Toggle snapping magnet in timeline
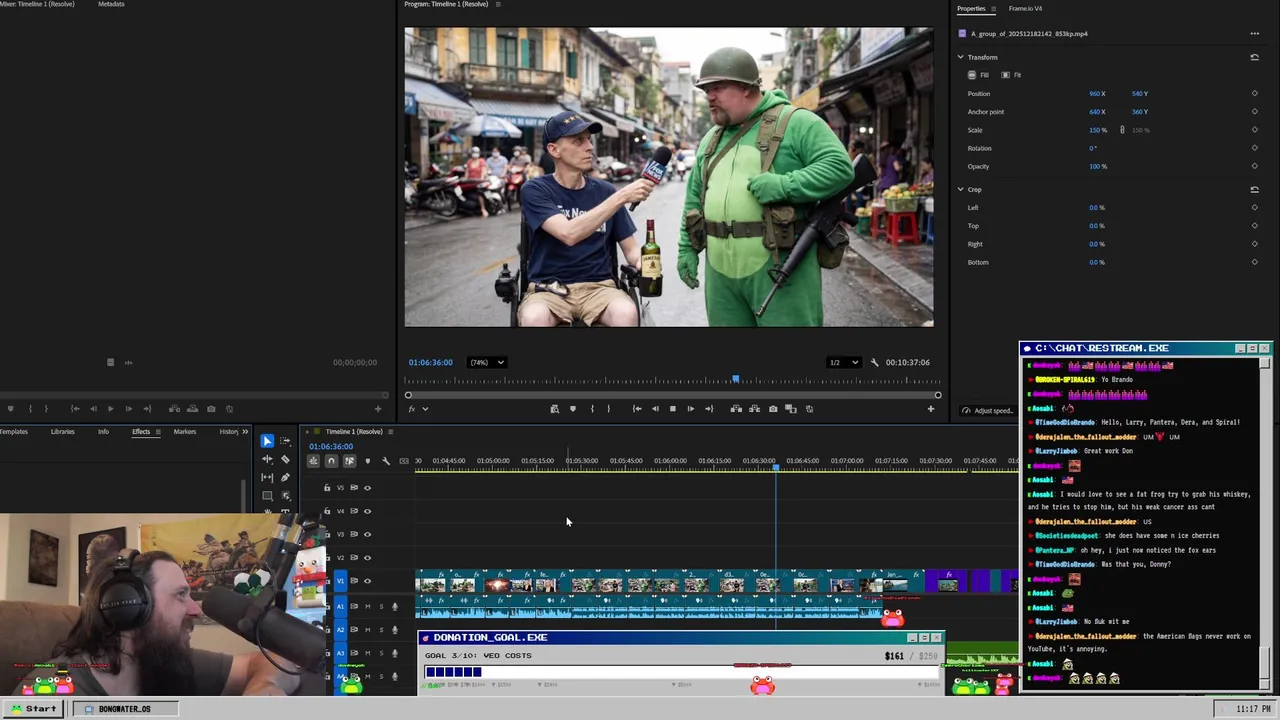 (x=331, y=461)
